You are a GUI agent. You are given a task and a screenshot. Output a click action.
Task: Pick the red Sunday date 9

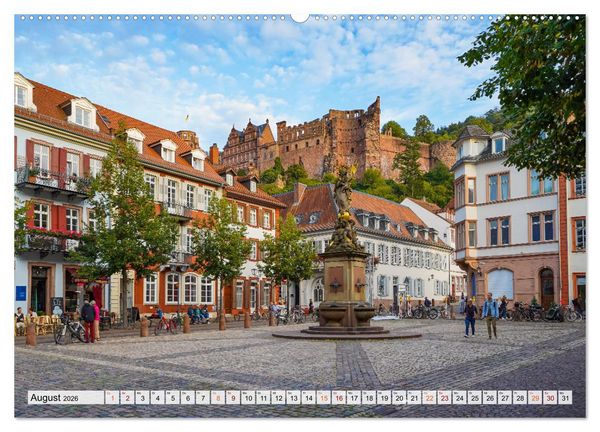pos(233,398)
